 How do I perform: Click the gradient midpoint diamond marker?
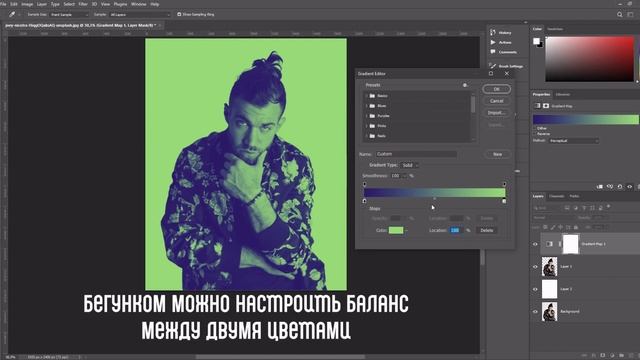pos(434,198)
